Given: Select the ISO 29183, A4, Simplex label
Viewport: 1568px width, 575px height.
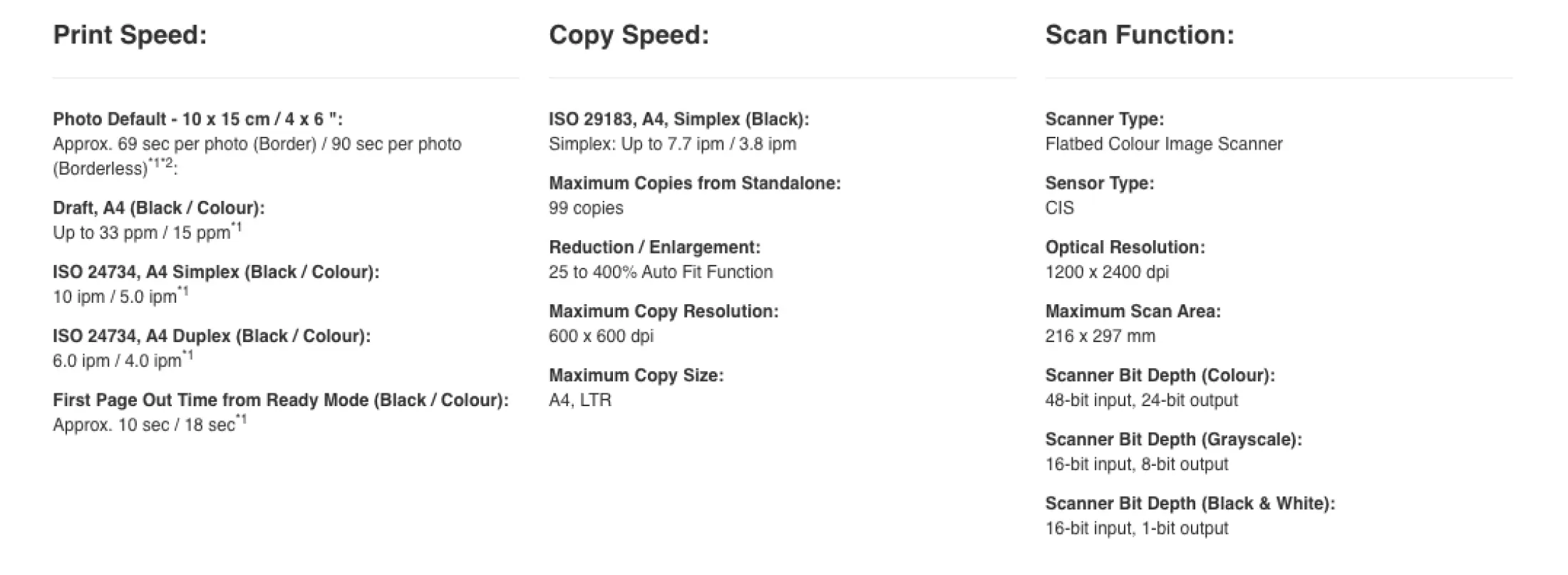Looking at the screenshot, I should pos(679,119).
